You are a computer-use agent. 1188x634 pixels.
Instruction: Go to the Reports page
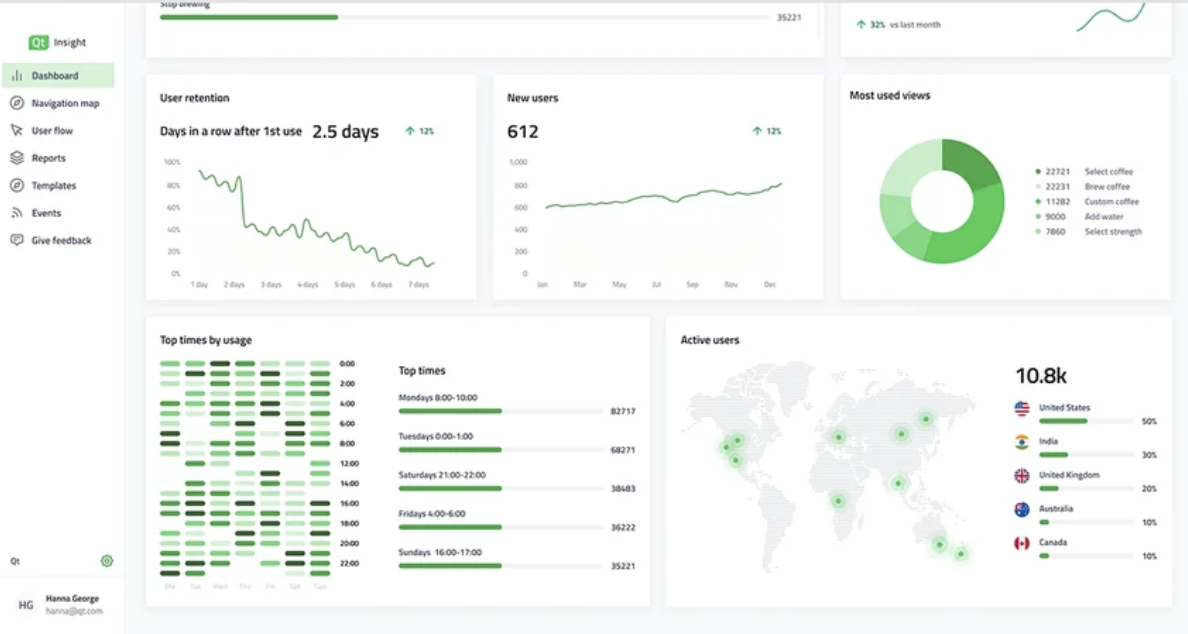(48, 158)
